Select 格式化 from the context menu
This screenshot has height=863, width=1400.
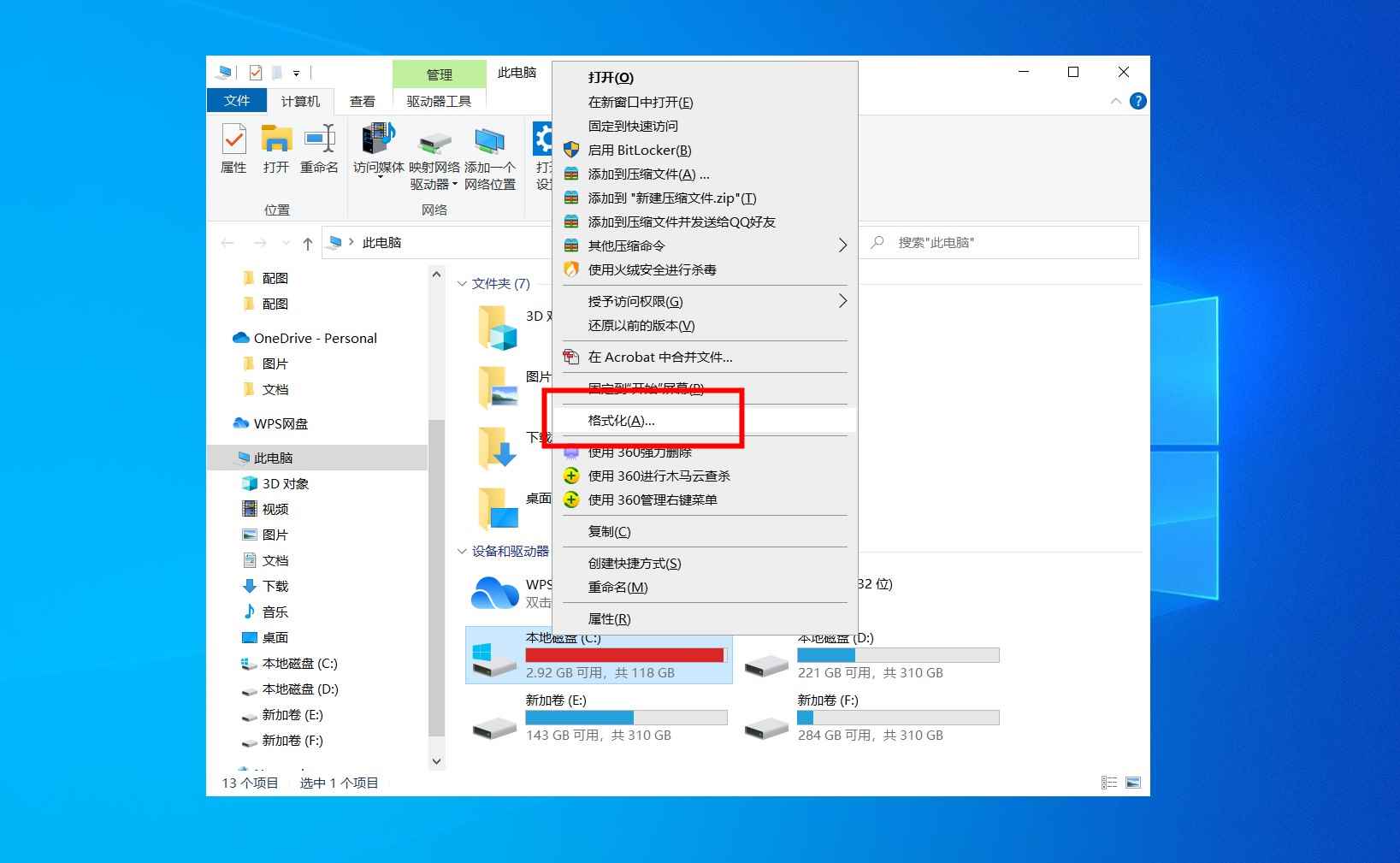619,420
